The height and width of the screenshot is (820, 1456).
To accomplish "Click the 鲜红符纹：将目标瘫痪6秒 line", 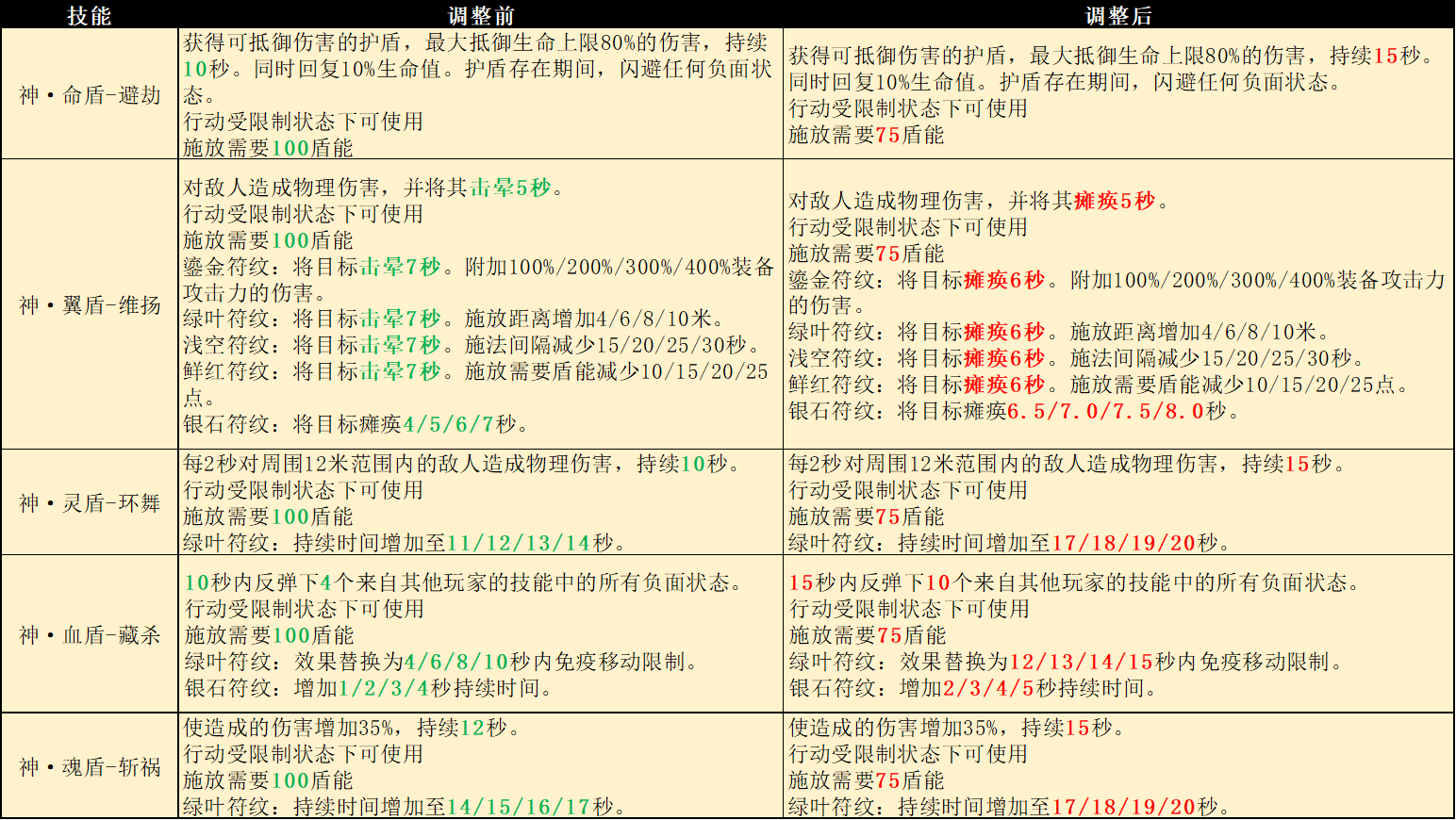I will (1100, 385).
